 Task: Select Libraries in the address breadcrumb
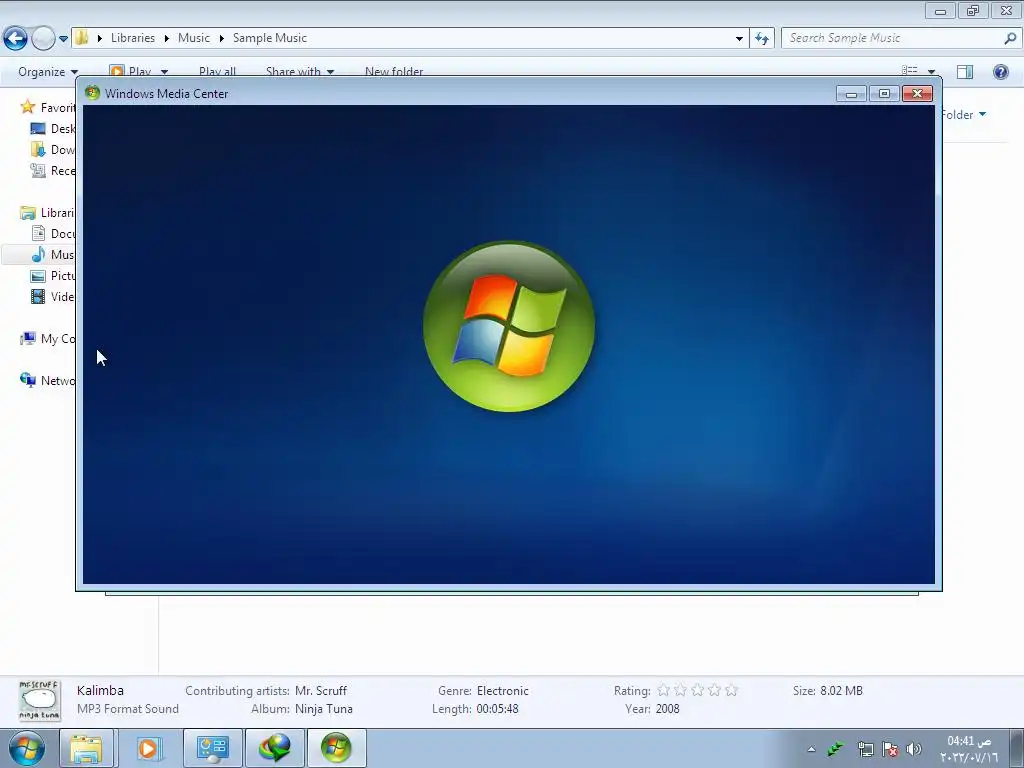coord(133,38)
